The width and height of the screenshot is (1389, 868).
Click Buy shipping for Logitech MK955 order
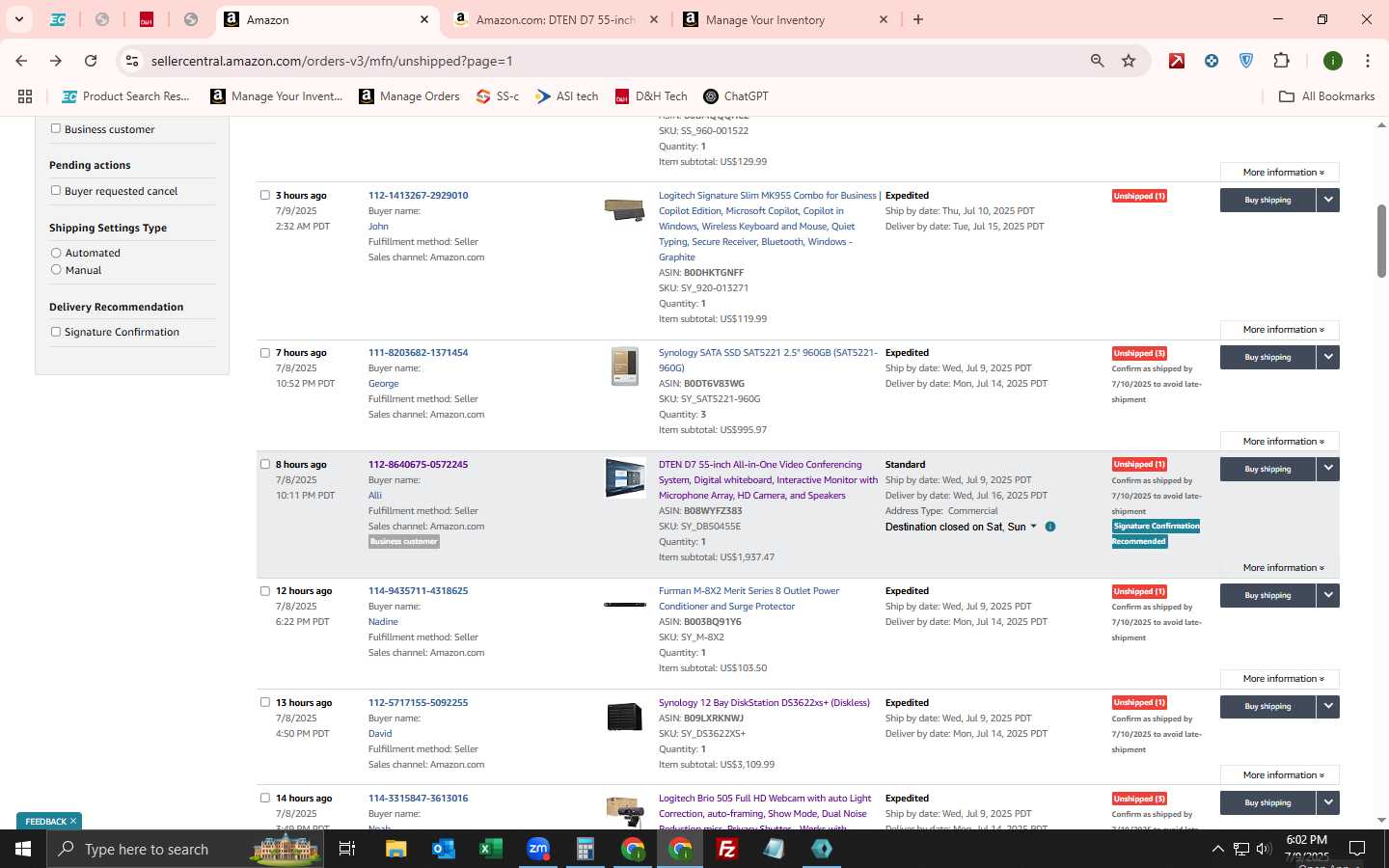point(1267,200)
